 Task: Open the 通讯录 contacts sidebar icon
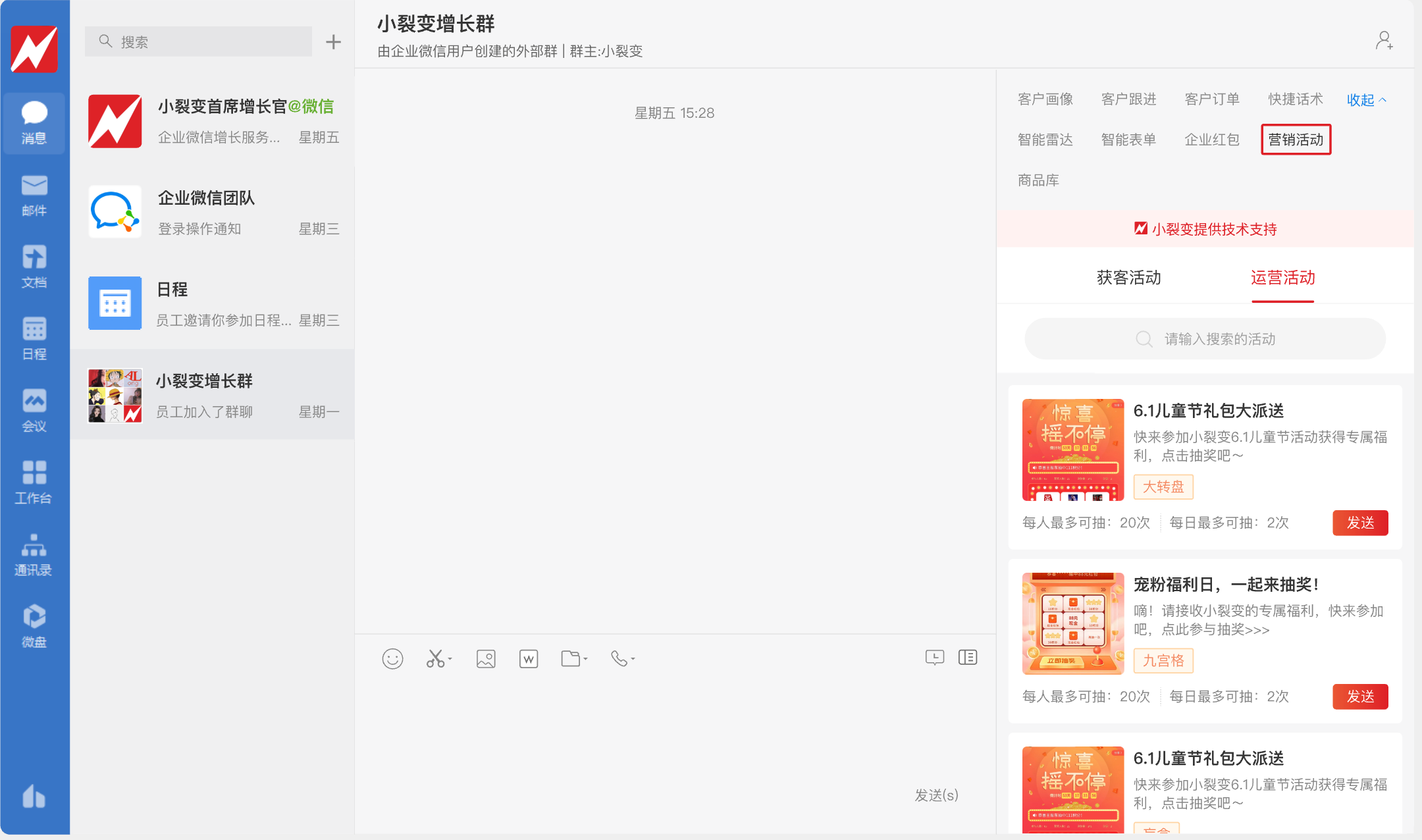(x=34, y=554)
